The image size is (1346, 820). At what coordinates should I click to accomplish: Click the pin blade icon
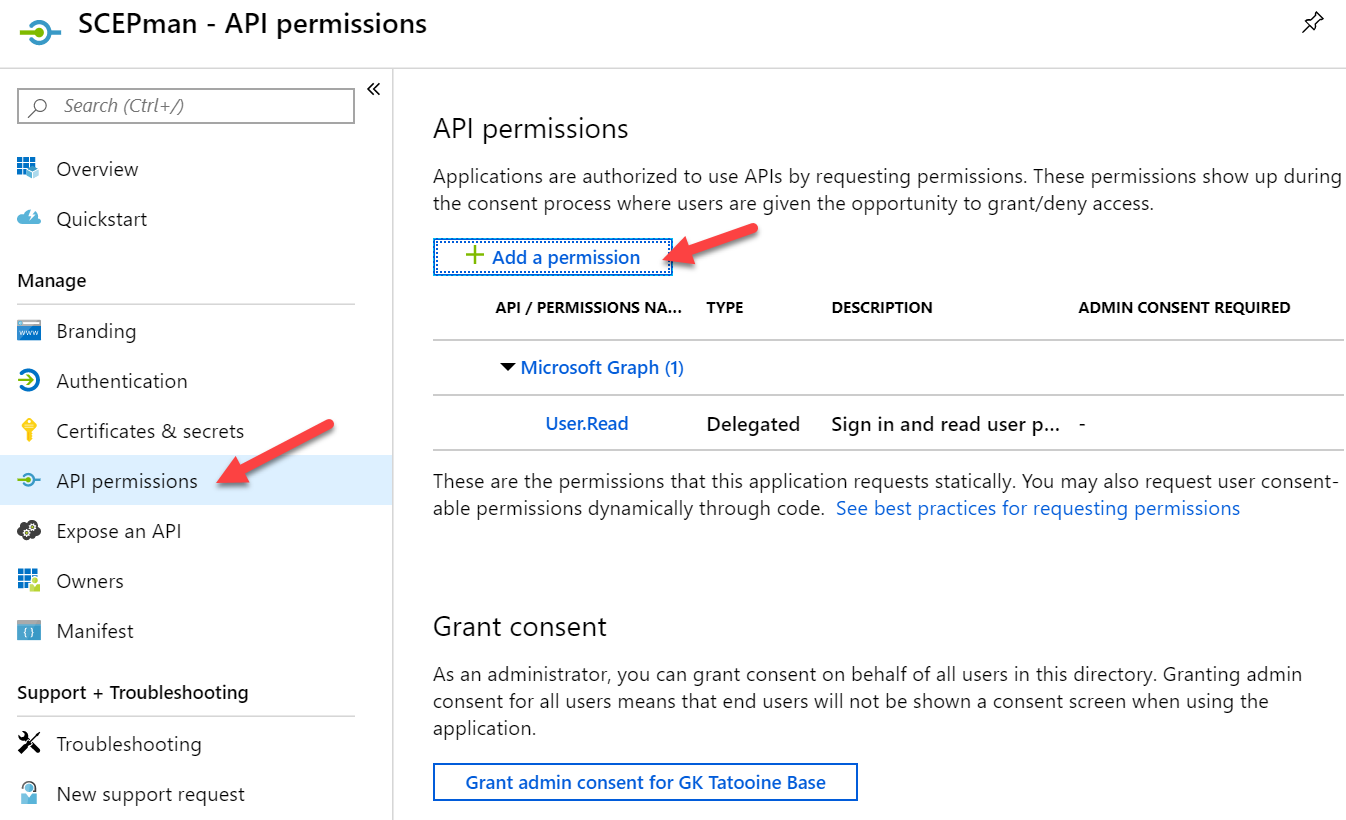pyautogui.click(x=1312, y=24)
